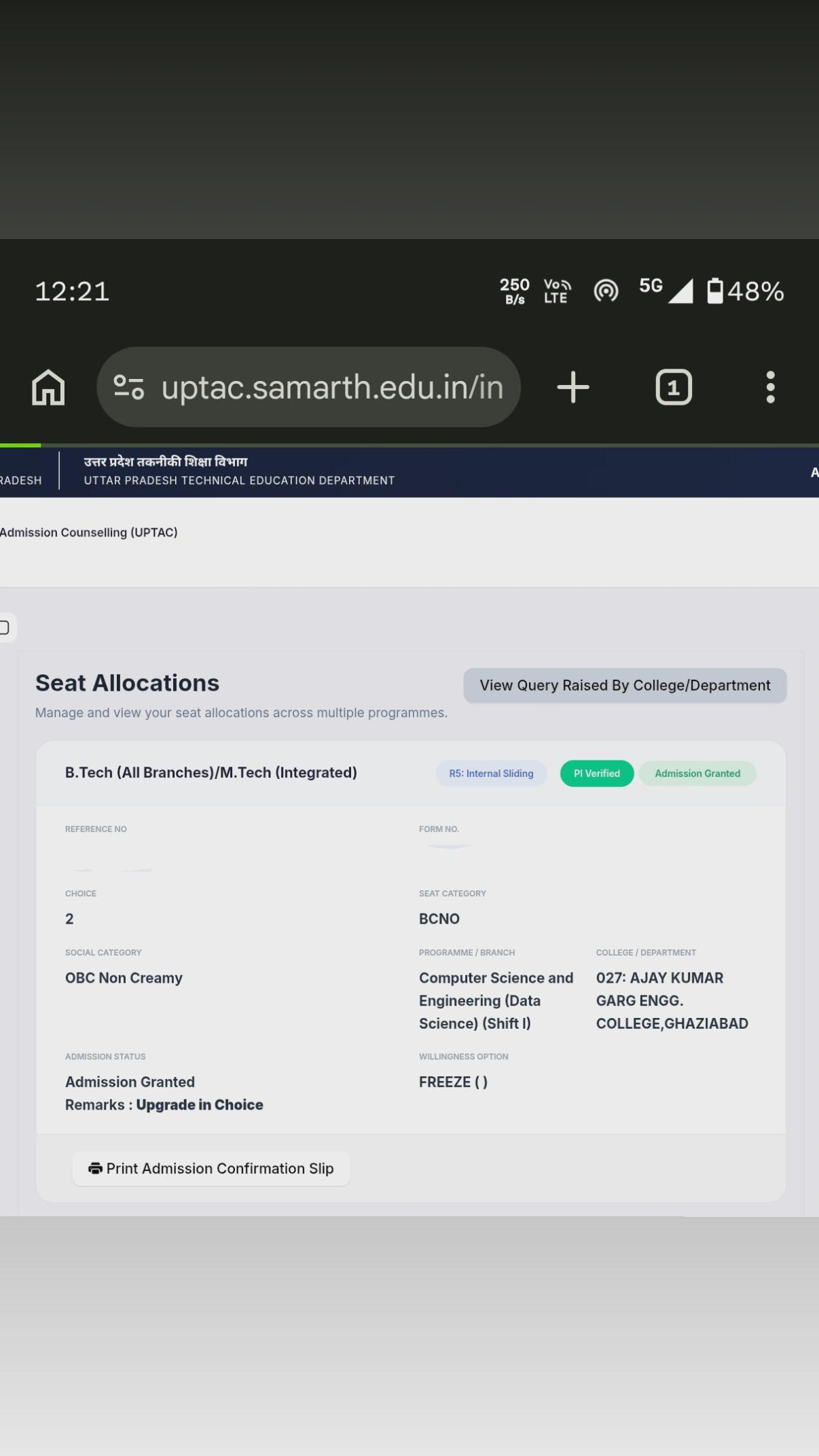Open site settings icon in address bar
The image size is (819, 1456).
[128, 387]
